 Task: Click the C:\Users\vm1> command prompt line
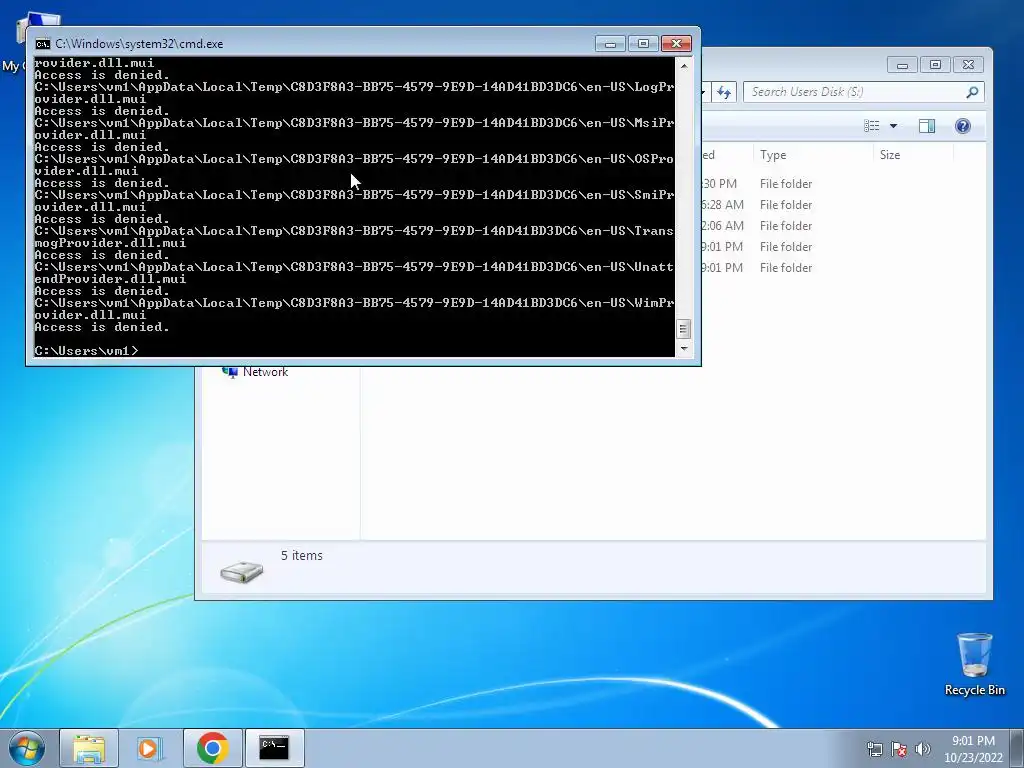pyautogui.click(x=87, y=351)
